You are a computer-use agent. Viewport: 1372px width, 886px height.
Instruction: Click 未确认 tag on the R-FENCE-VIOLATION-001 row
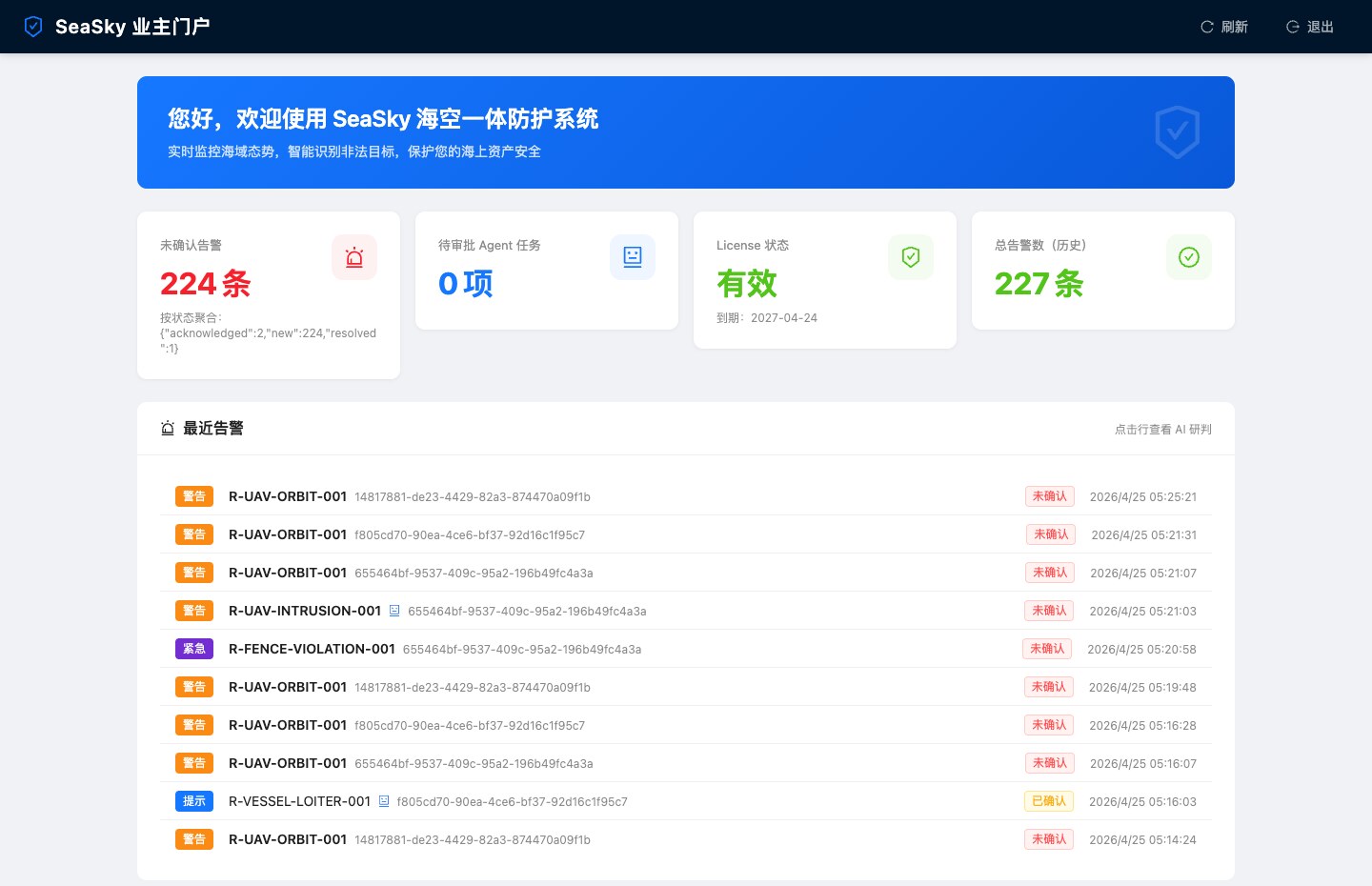1047,649
